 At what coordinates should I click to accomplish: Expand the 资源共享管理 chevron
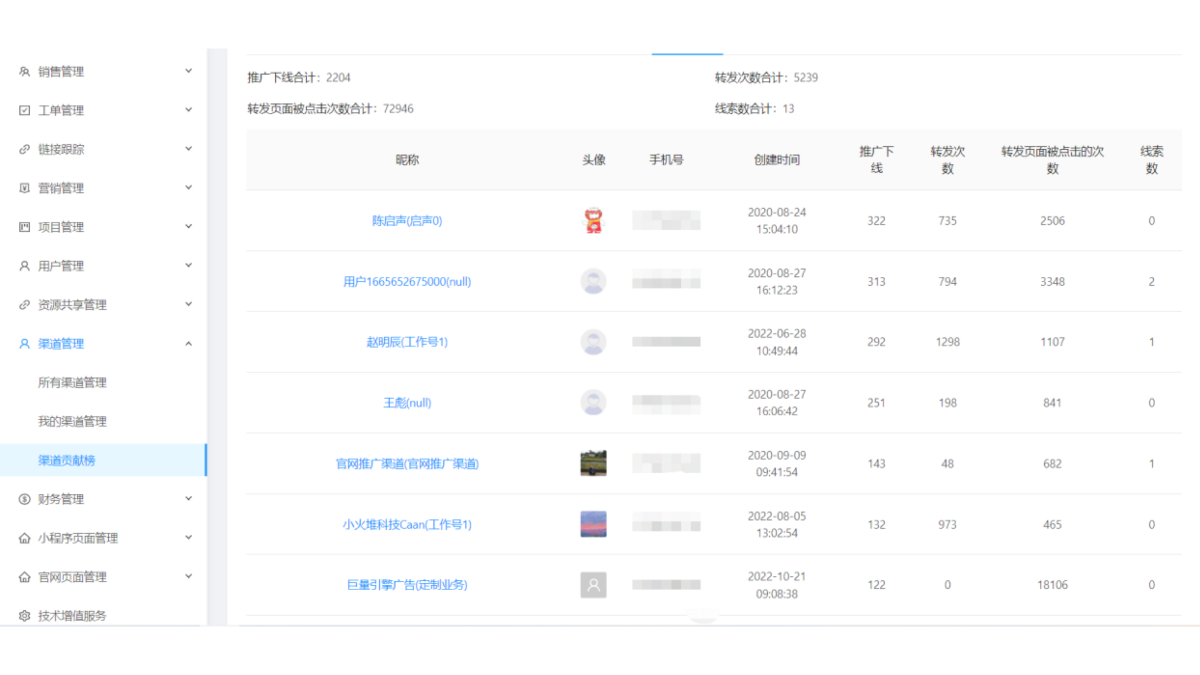click(x=188, y=305)
